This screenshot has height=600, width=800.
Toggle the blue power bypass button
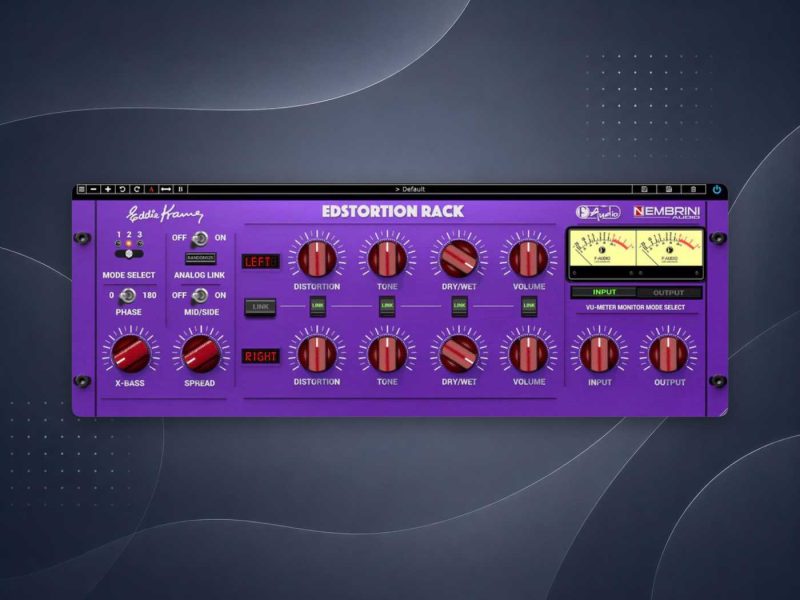717,189
